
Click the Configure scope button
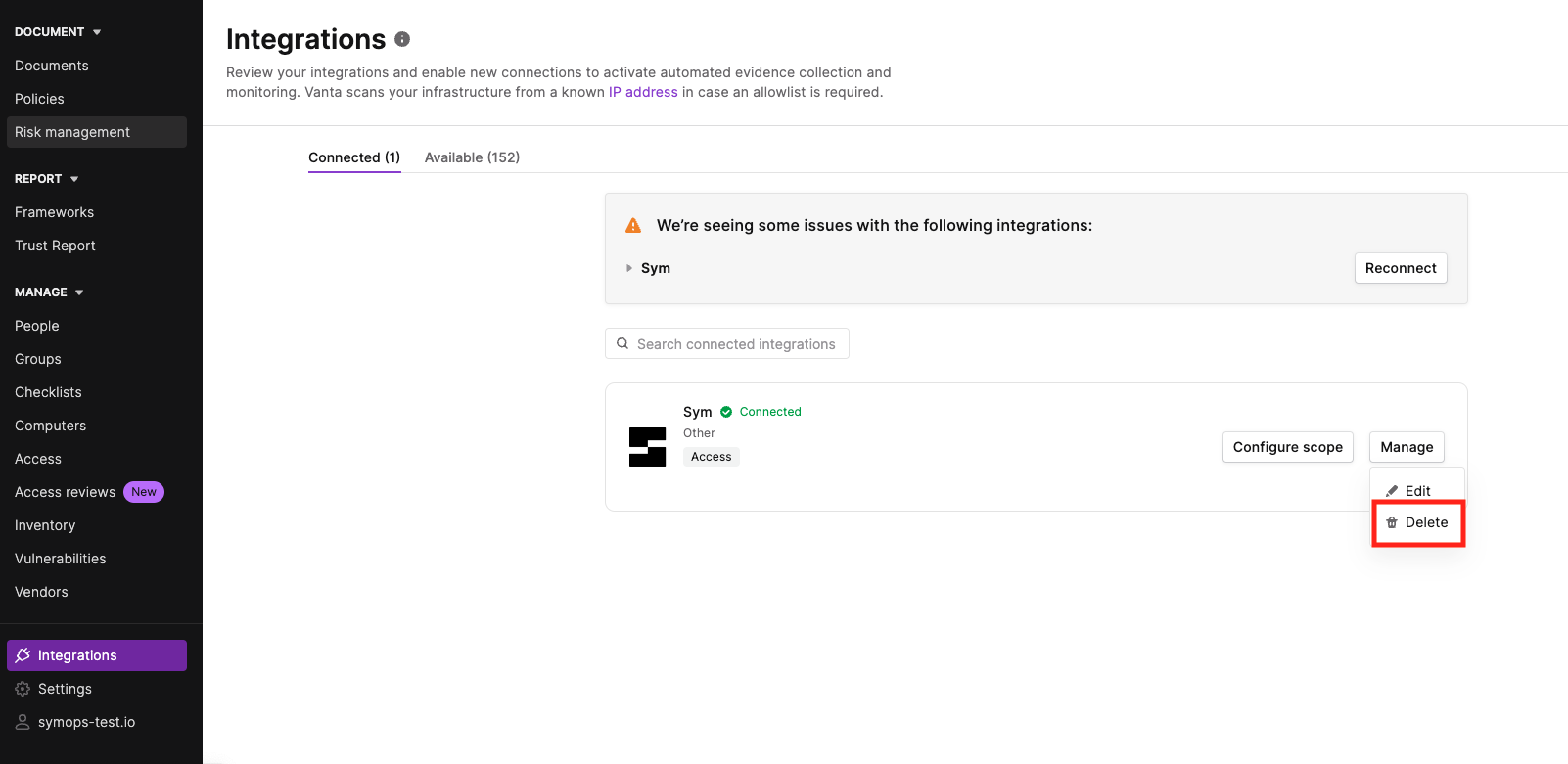pos(1288,447)
